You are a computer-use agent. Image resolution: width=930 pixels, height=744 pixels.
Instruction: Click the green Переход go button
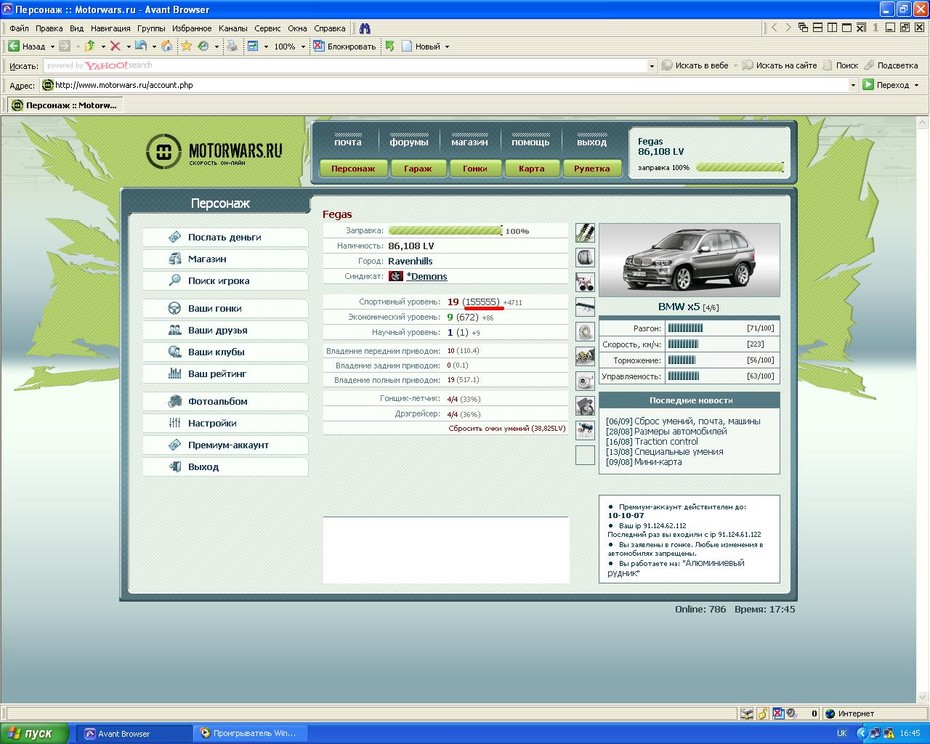[x=886, y=85]
